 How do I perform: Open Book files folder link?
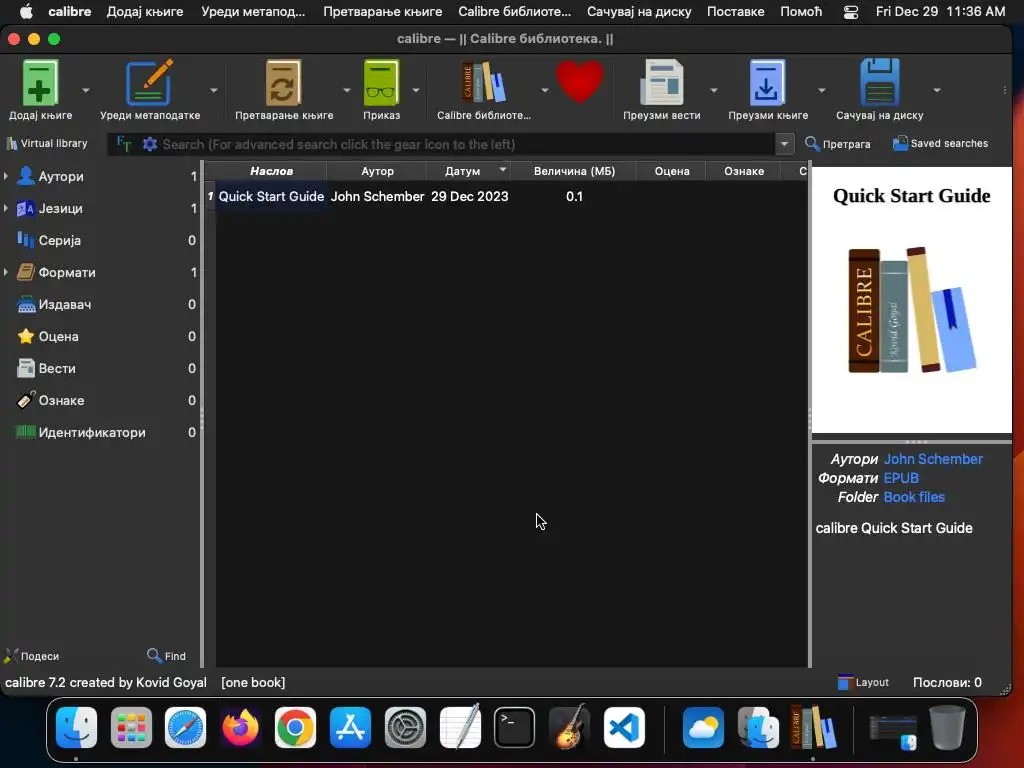pyautogui.click(x=914, y=497)
